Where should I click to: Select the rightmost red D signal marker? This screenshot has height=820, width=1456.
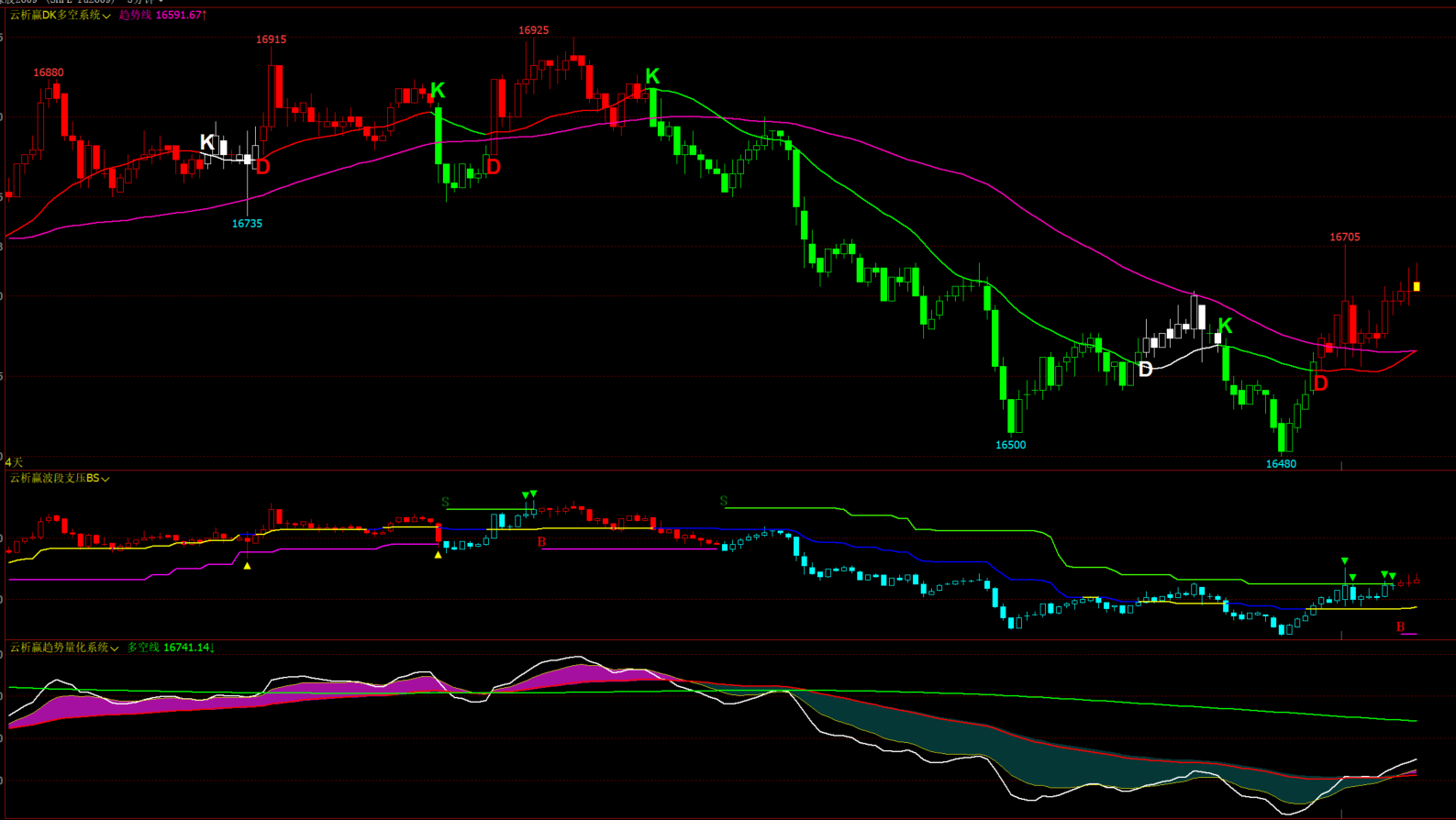pyautogui.click(x=1320, y=383)
